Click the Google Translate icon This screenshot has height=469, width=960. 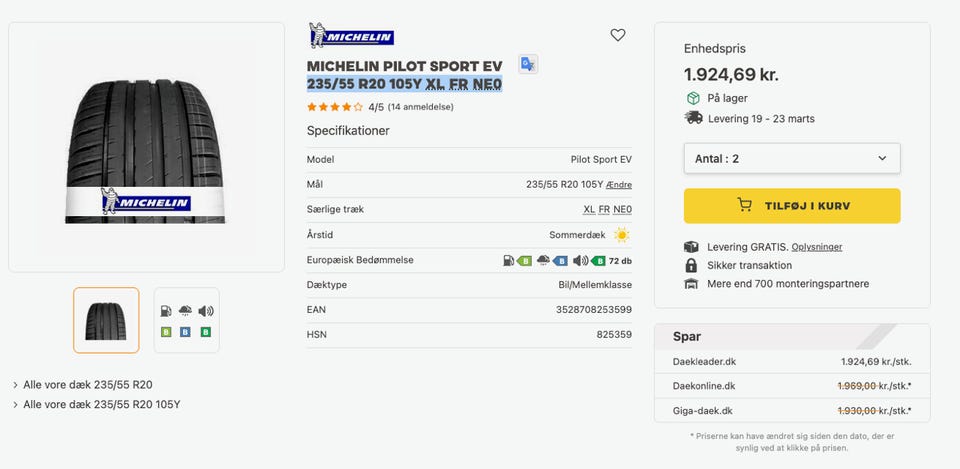527,64
